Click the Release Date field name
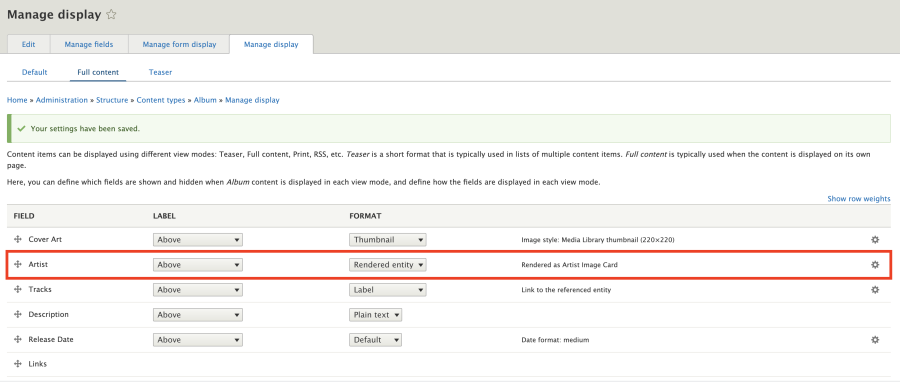 click(51, 339)
